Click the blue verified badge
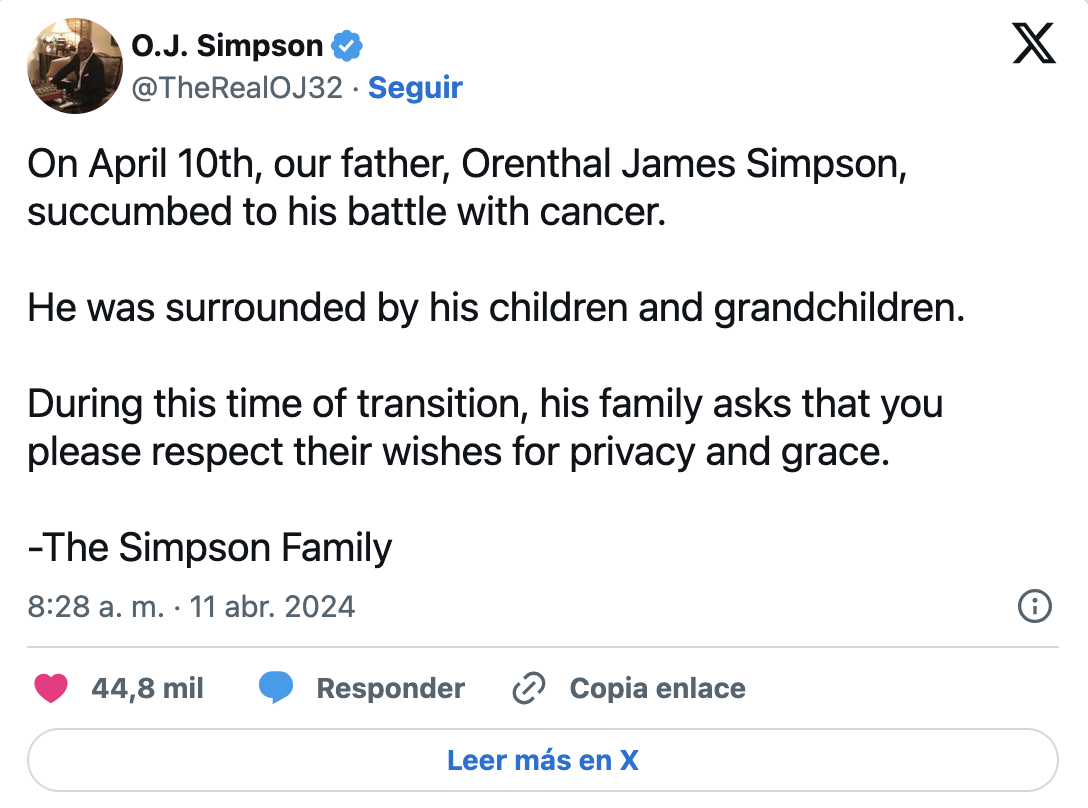1088x808 pixels. click(x=347, y=46)
